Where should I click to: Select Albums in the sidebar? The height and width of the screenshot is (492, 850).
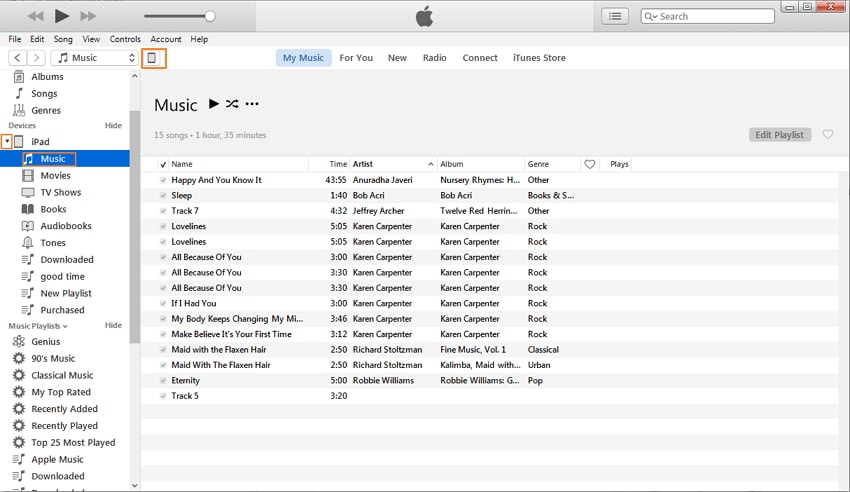tap(47, 76)
